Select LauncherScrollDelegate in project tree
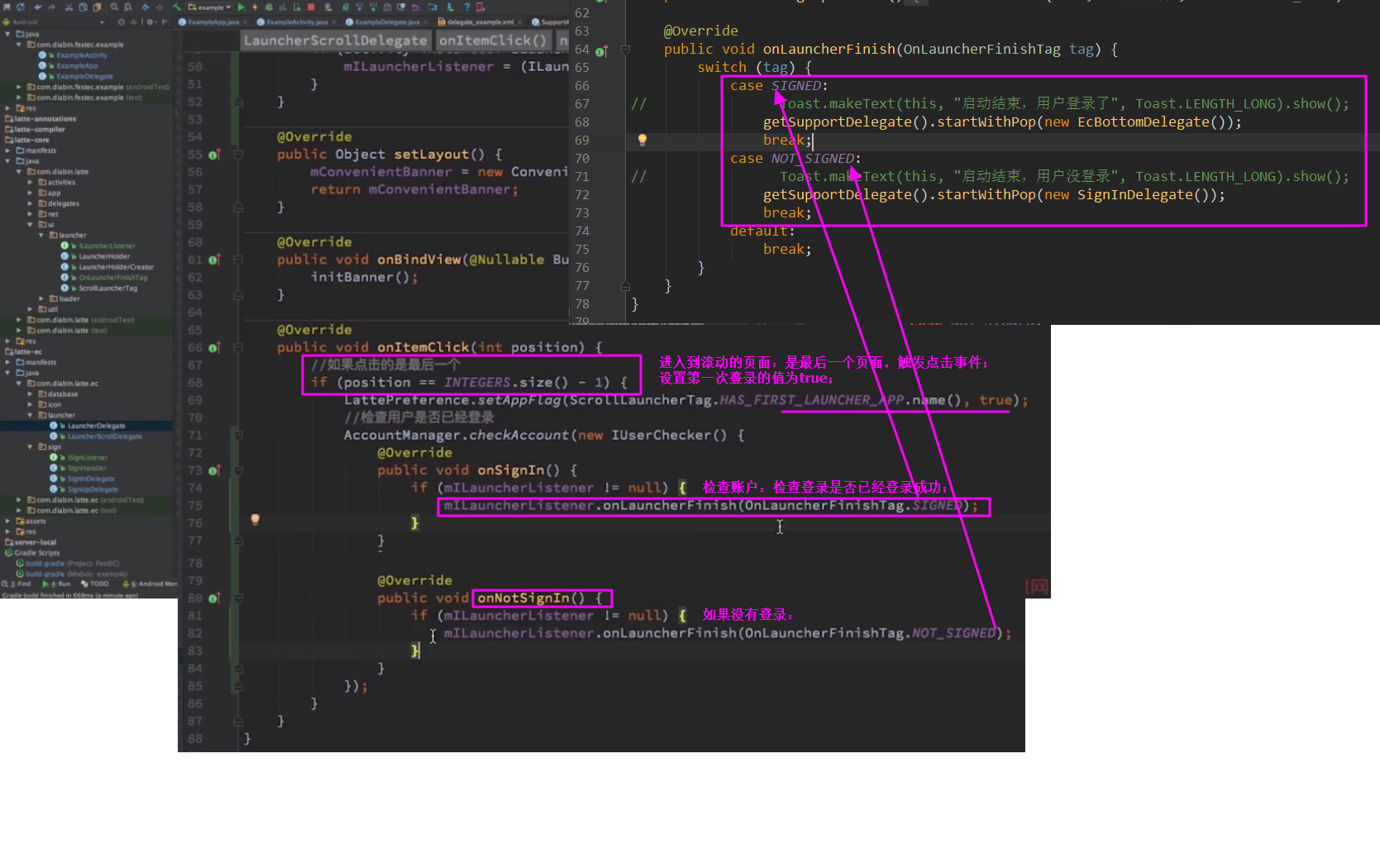Viewport: 1380px width, 868px height. (x=96, y=436)
